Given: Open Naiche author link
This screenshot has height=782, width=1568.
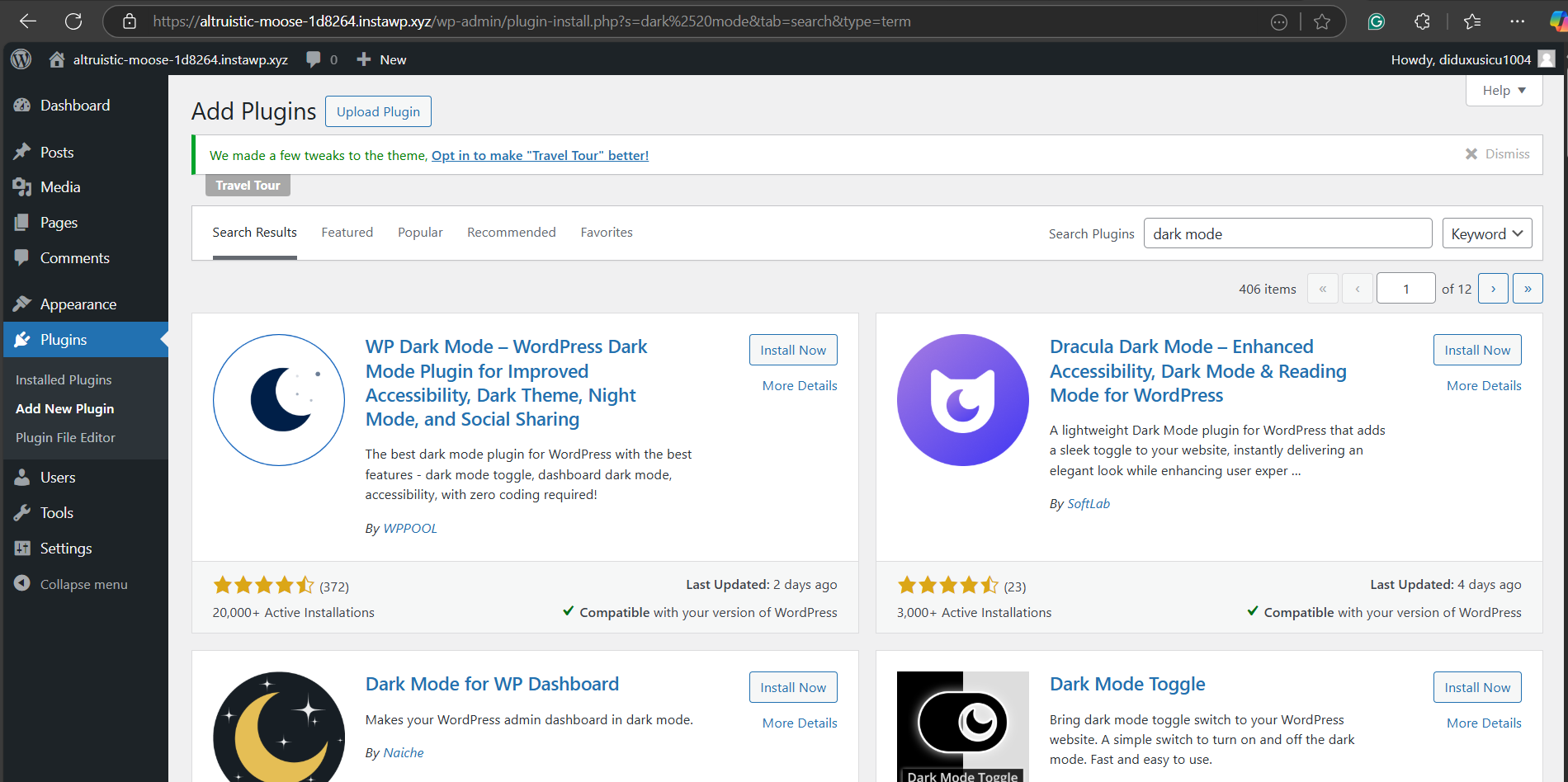Looking at the screenshot, I should pyautogui.click(x=404, y=752).
